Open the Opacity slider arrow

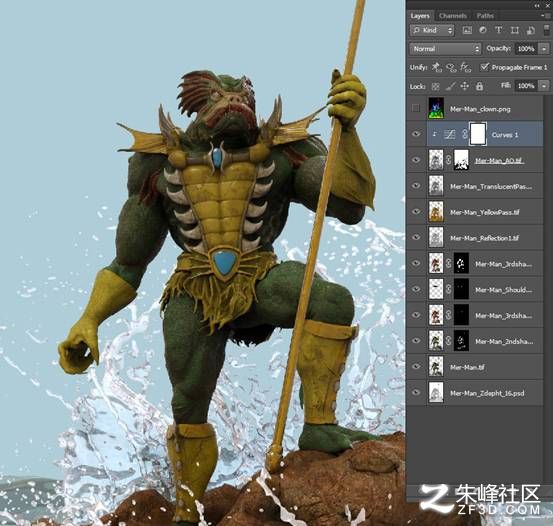(x=543, y=49)
